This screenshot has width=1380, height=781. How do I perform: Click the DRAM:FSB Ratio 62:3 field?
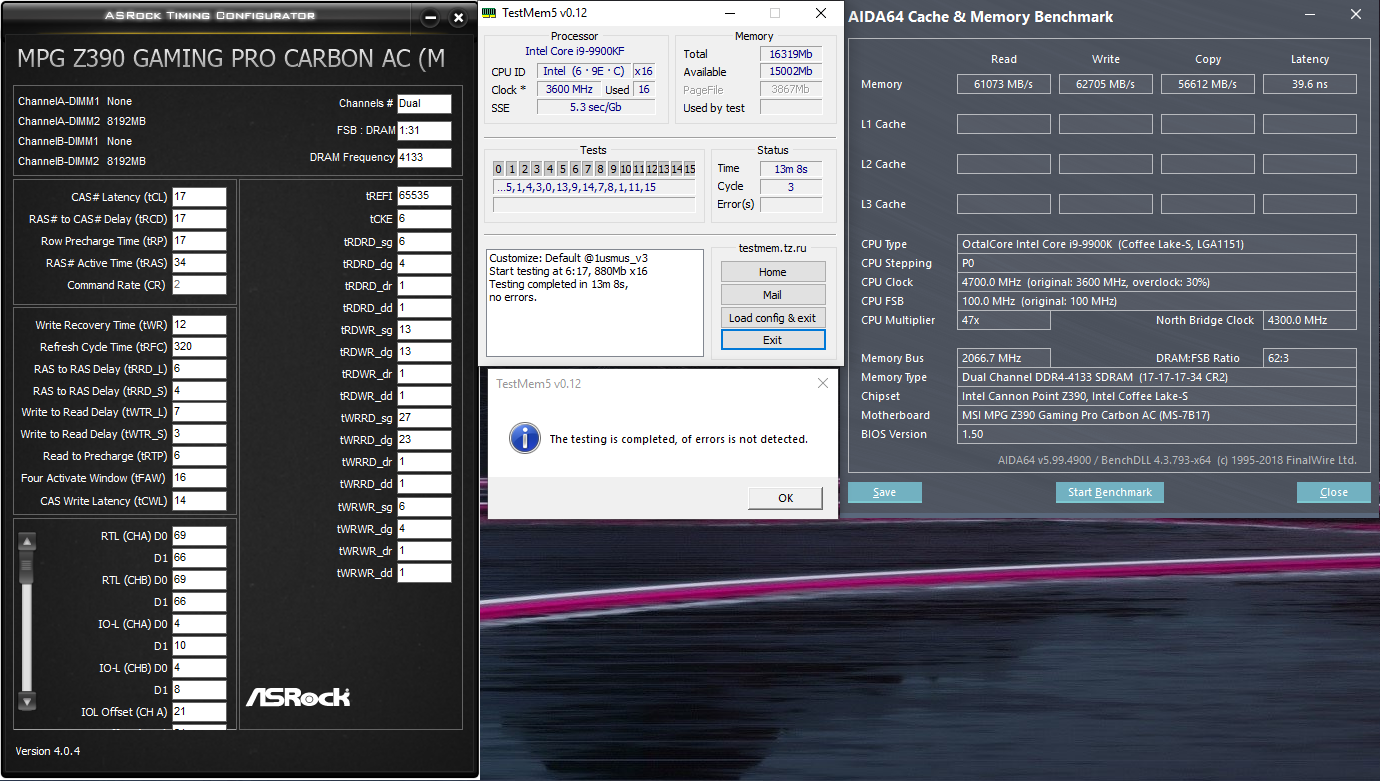pyautogui.click(x=1310, y=358)
